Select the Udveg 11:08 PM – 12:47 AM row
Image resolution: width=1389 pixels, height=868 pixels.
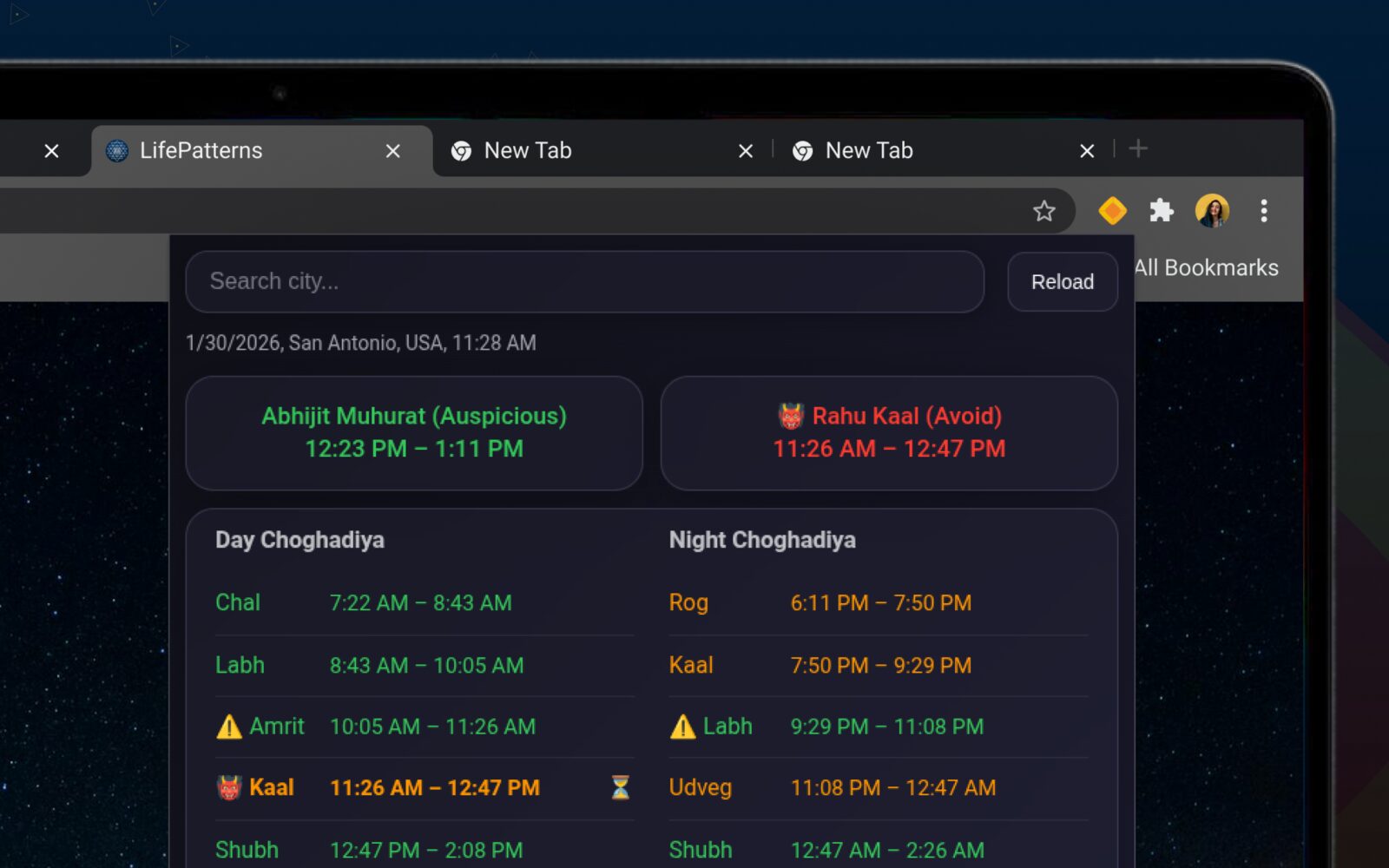click(879, 787)
